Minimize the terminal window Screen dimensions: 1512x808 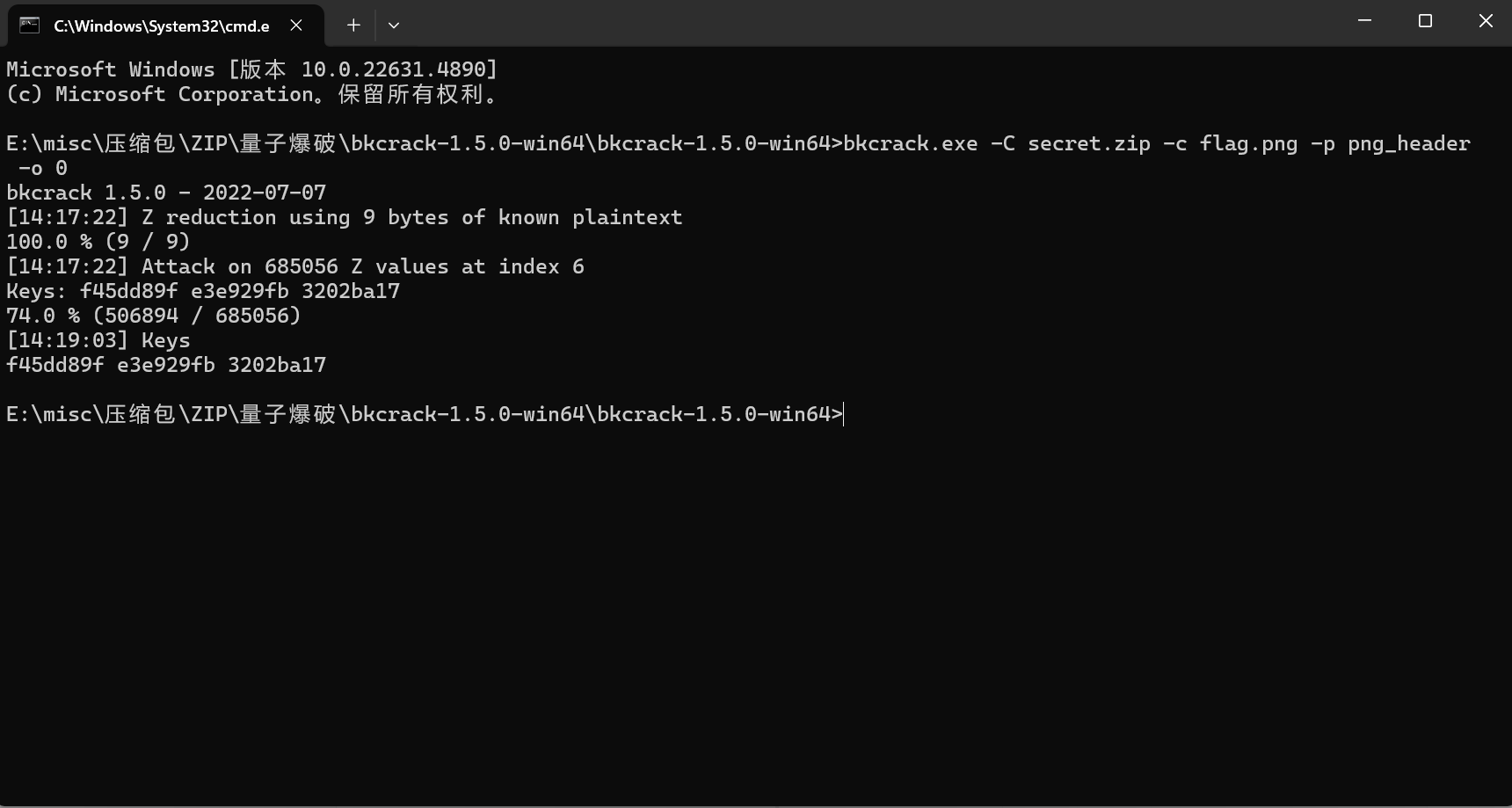[x=1364, y=21]
